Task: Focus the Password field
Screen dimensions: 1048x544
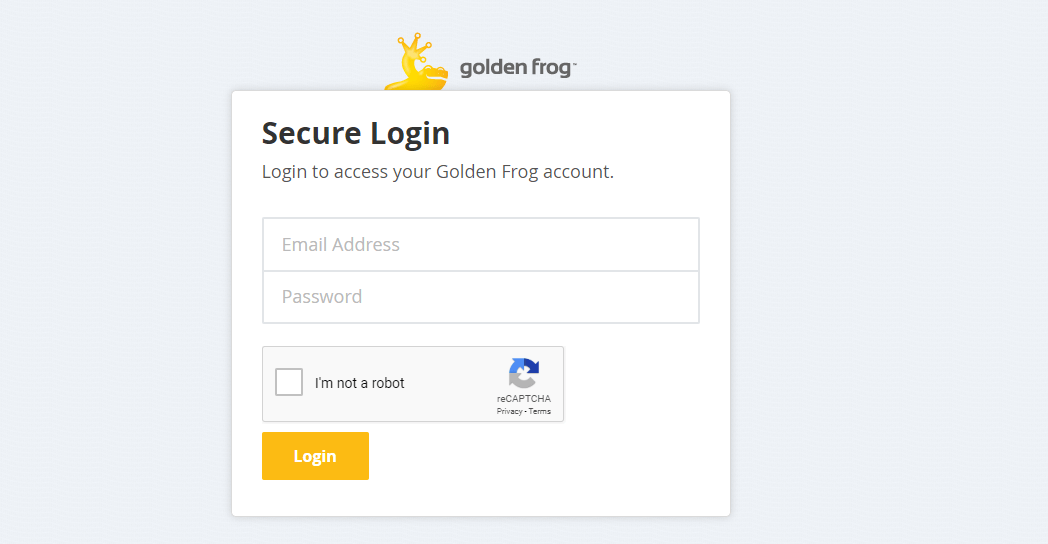Action: click(x=480, y=297)
